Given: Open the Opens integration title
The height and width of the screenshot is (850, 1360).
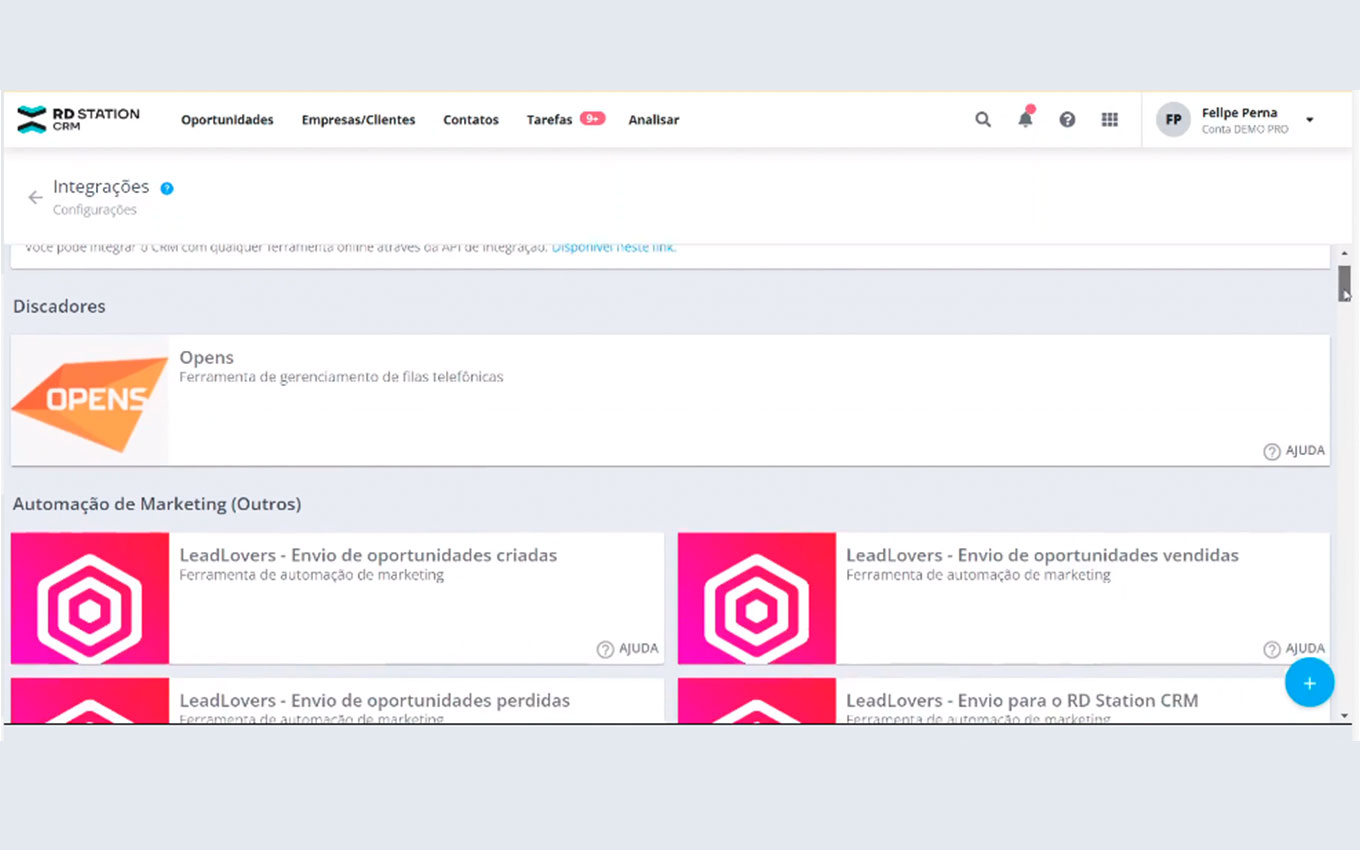Looking at the screenshot, I should click(207, 357).
